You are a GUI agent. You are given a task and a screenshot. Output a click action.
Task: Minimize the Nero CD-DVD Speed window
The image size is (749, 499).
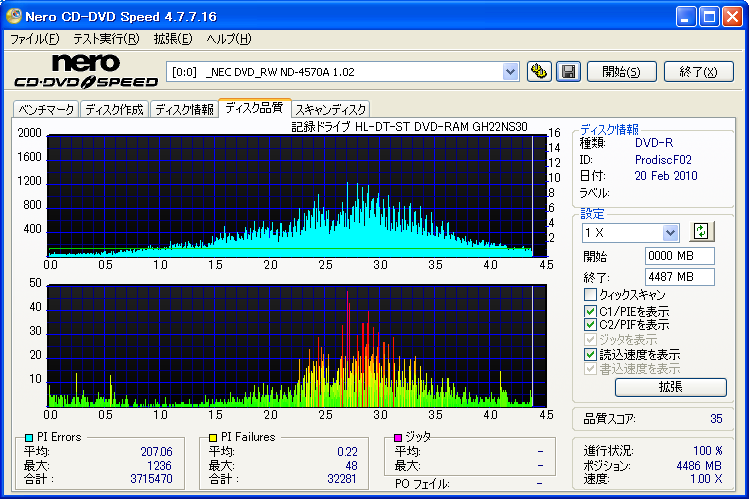[x=686, y=17]
